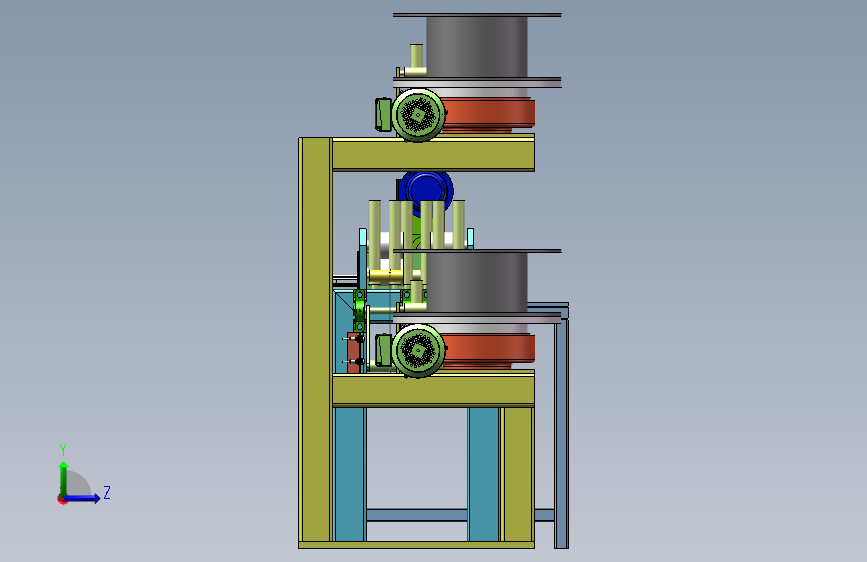
Task: Select the upper green motor fan cover
Action: click(419, 115)
